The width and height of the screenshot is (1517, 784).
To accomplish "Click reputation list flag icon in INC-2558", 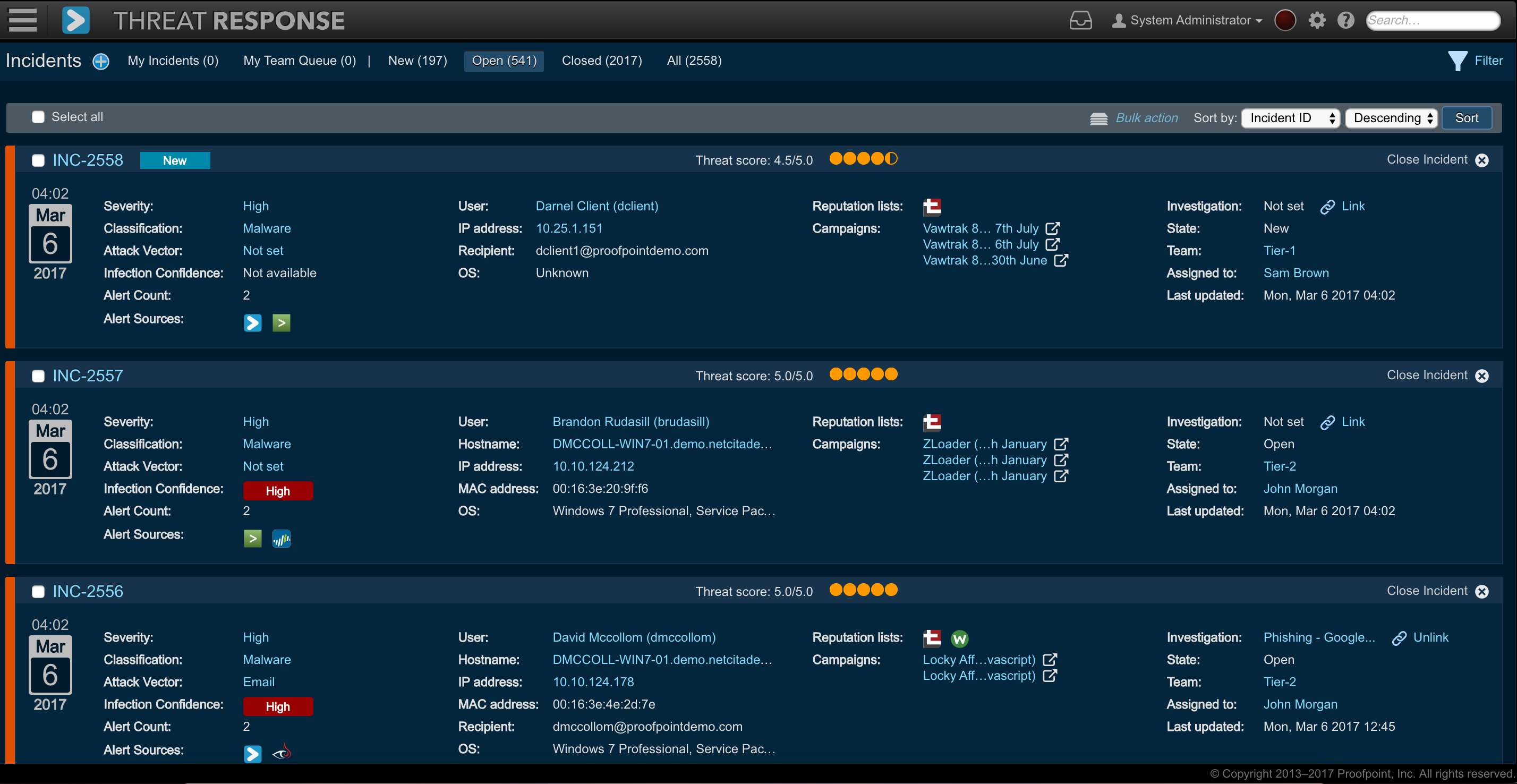I will [x=932, y=207].
